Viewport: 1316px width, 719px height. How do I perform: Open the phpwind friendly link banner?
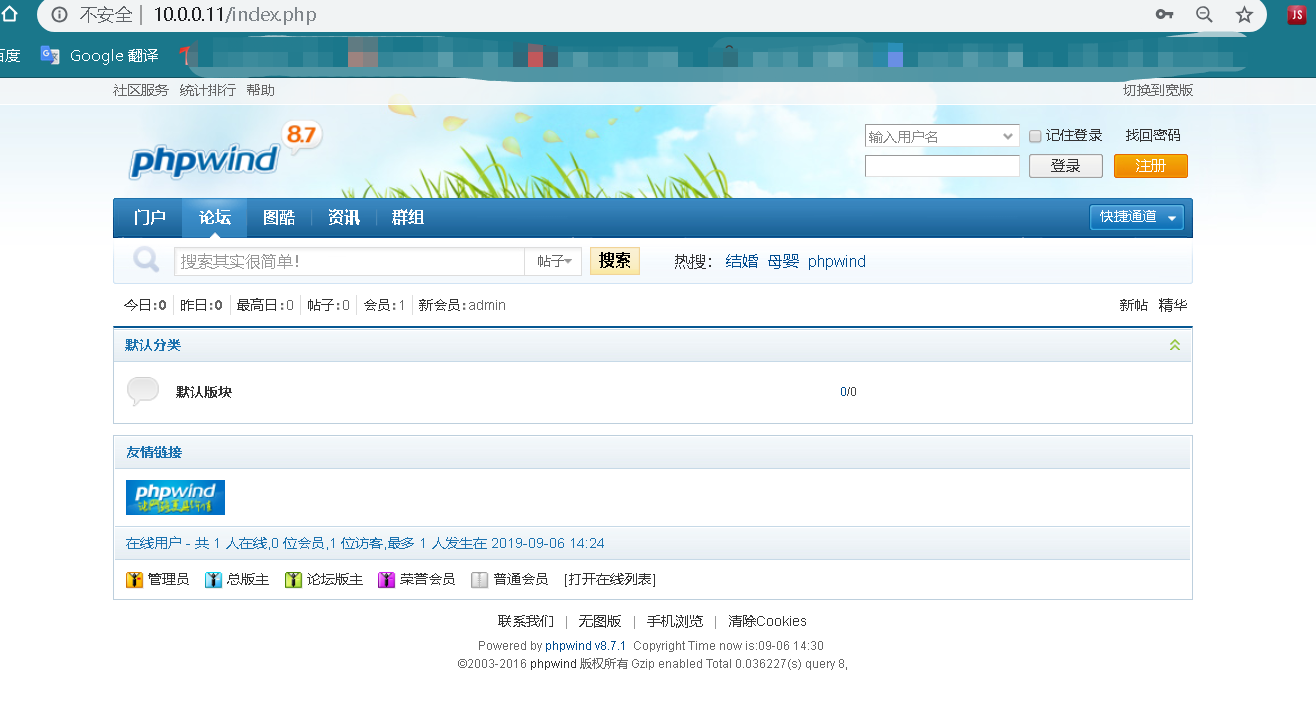pyautogui.click(x=175, y=497)
